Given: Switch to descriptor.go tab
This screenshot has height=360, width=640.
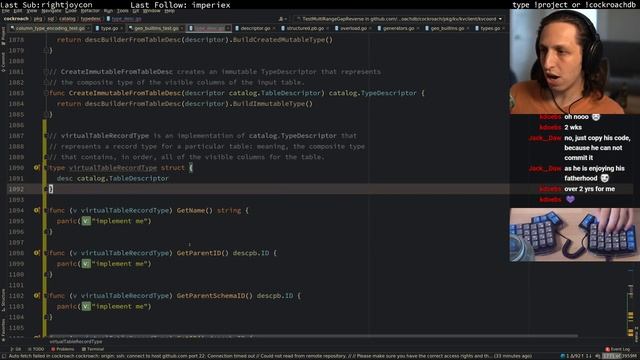Looking at the screenshot, I should click(255, 28).
